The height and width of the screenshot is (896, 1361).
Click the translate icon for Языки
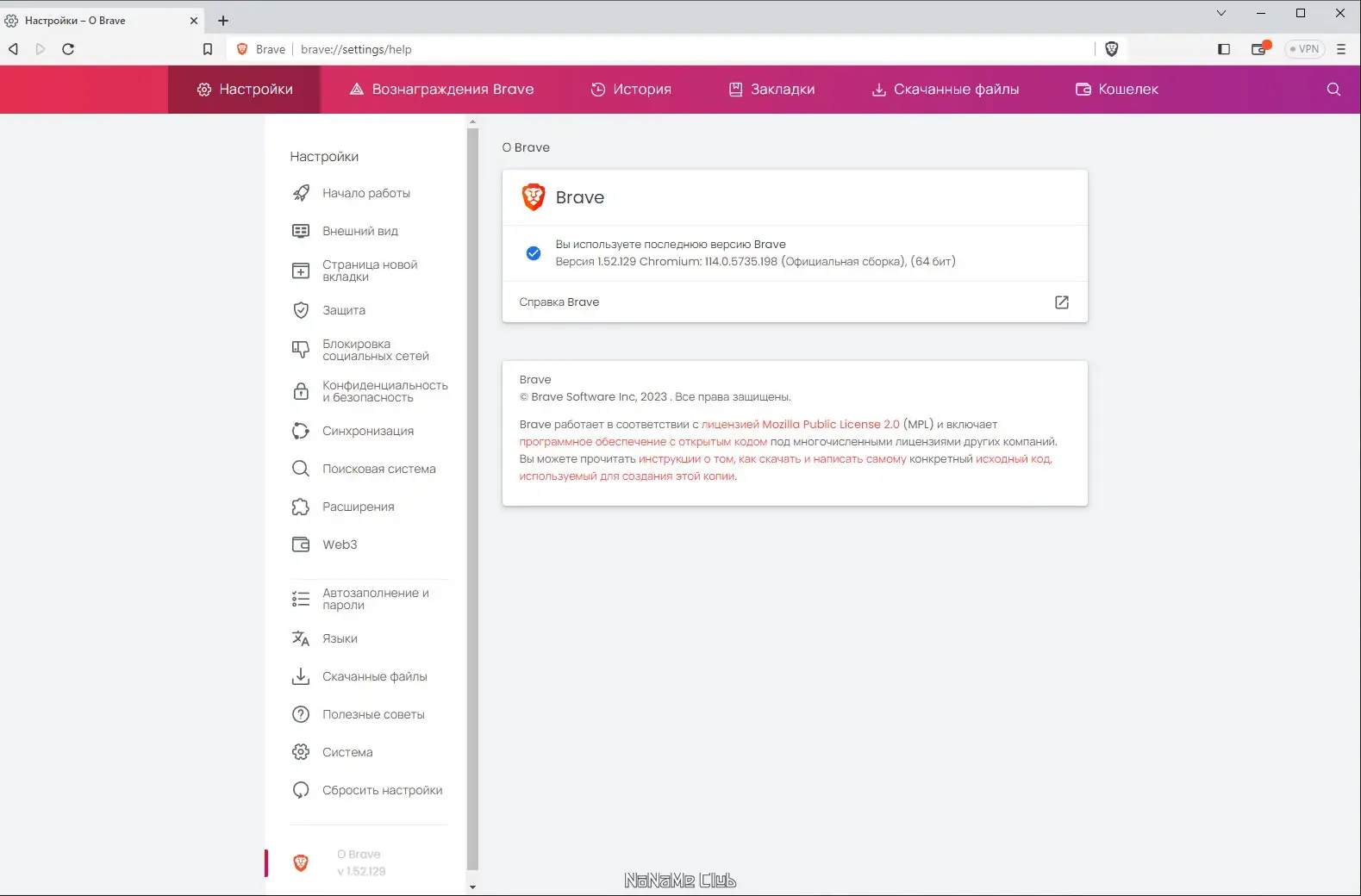pos(301,638)
